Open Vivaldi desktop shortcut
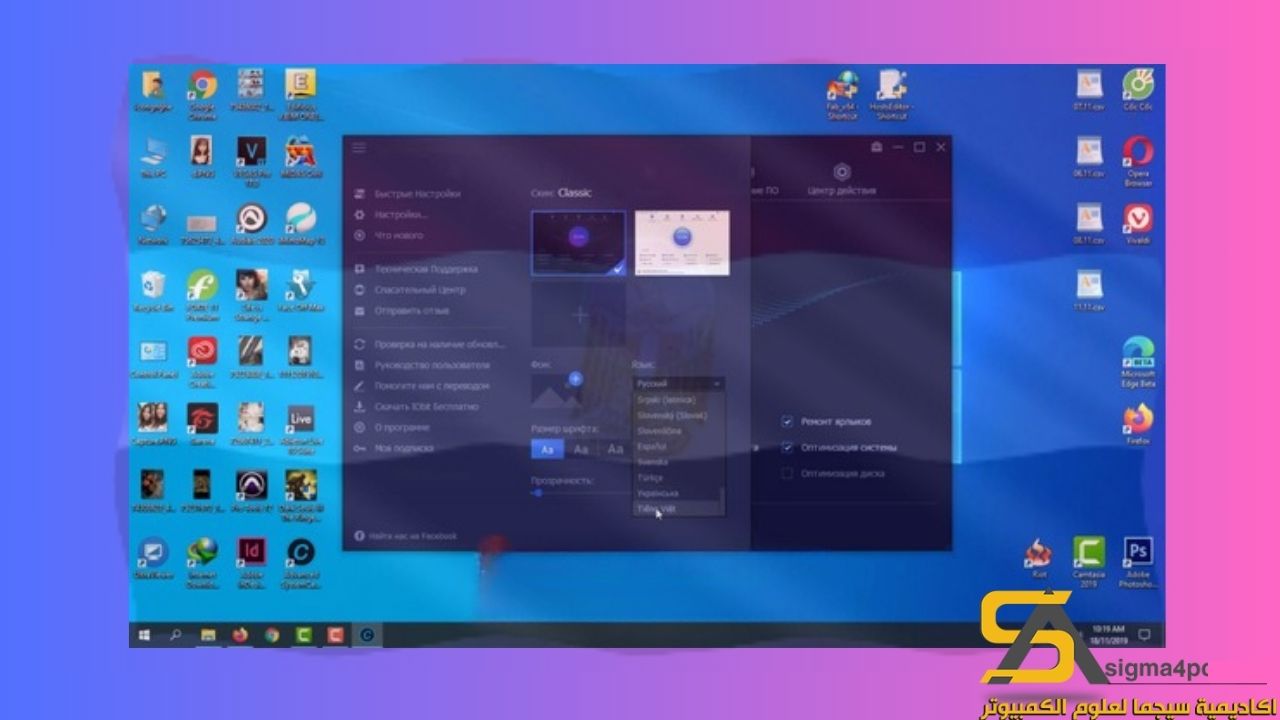 (x=1138, y=225)
